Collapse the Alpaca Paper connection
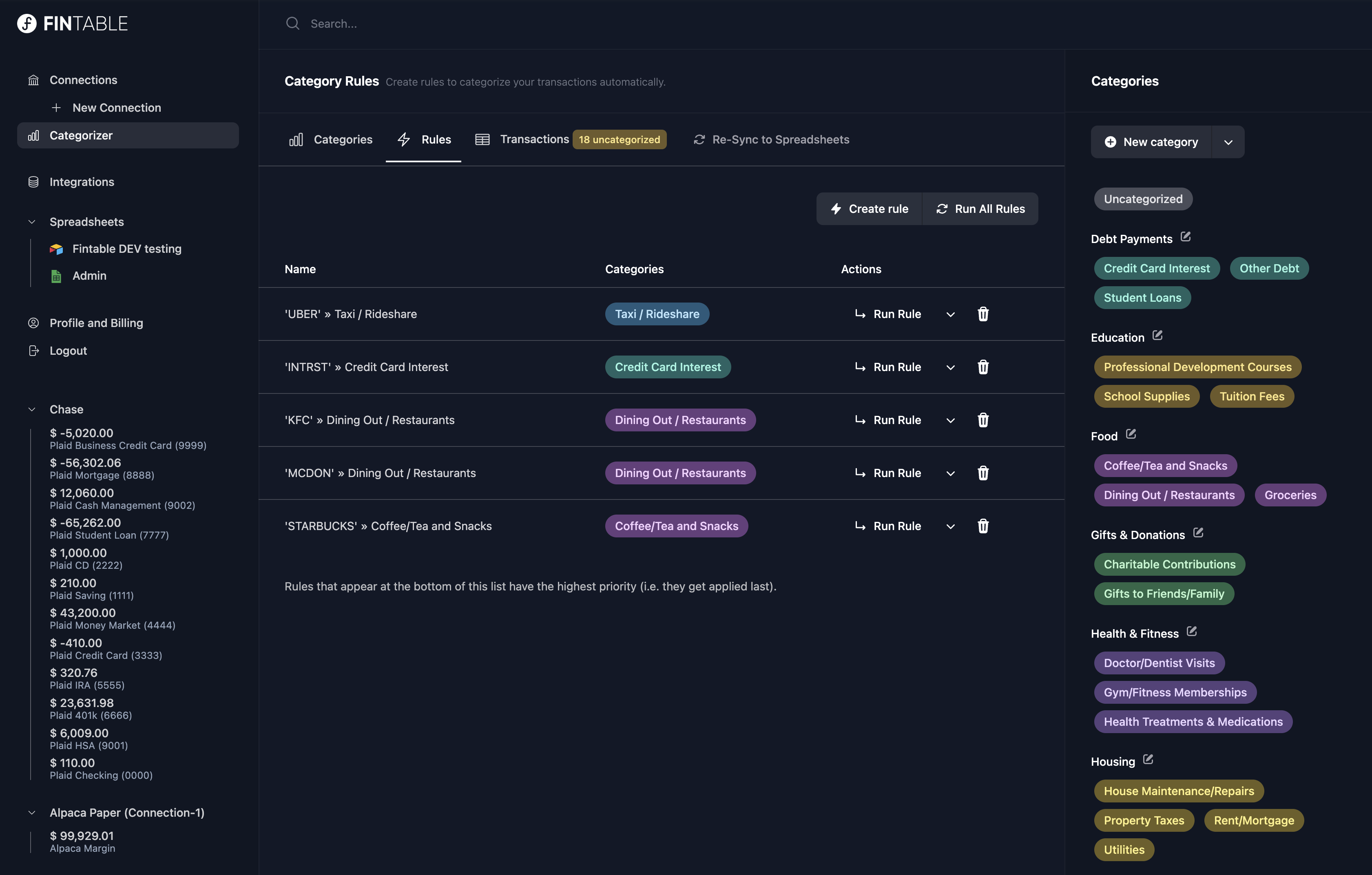The image size is (1372, 875). [x=32, y=812]
